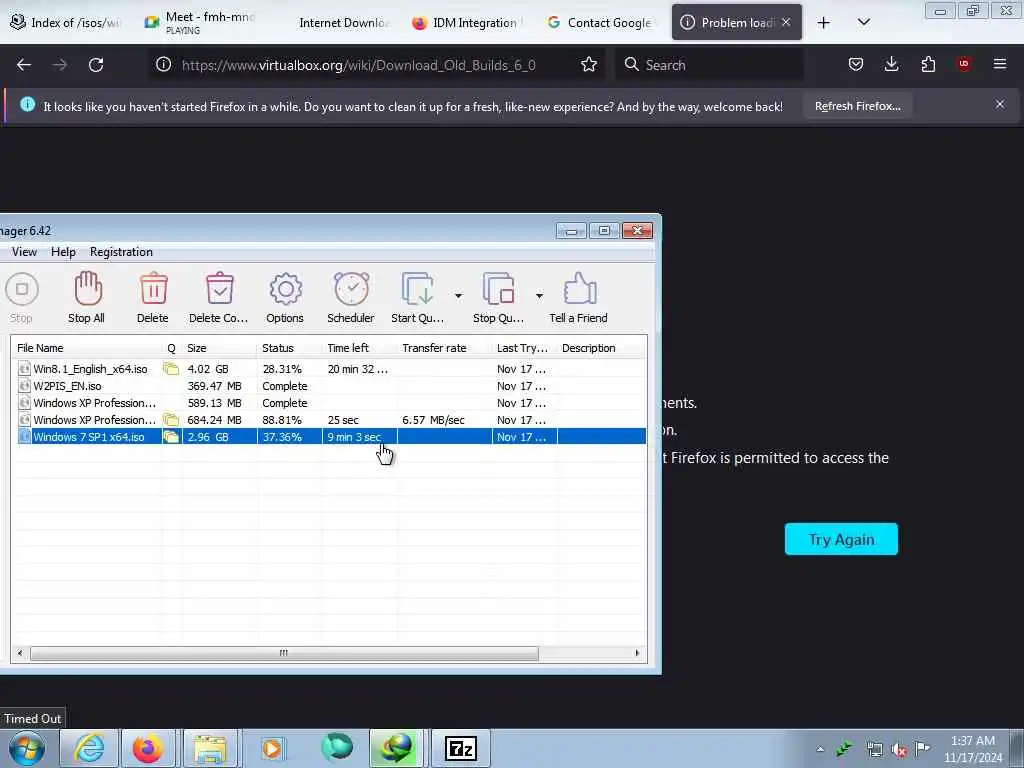The height and width of the screenshot is (768, 1024).
Task: Click the taskbar clock showing 1:37 AM
Action: (973, 749)
